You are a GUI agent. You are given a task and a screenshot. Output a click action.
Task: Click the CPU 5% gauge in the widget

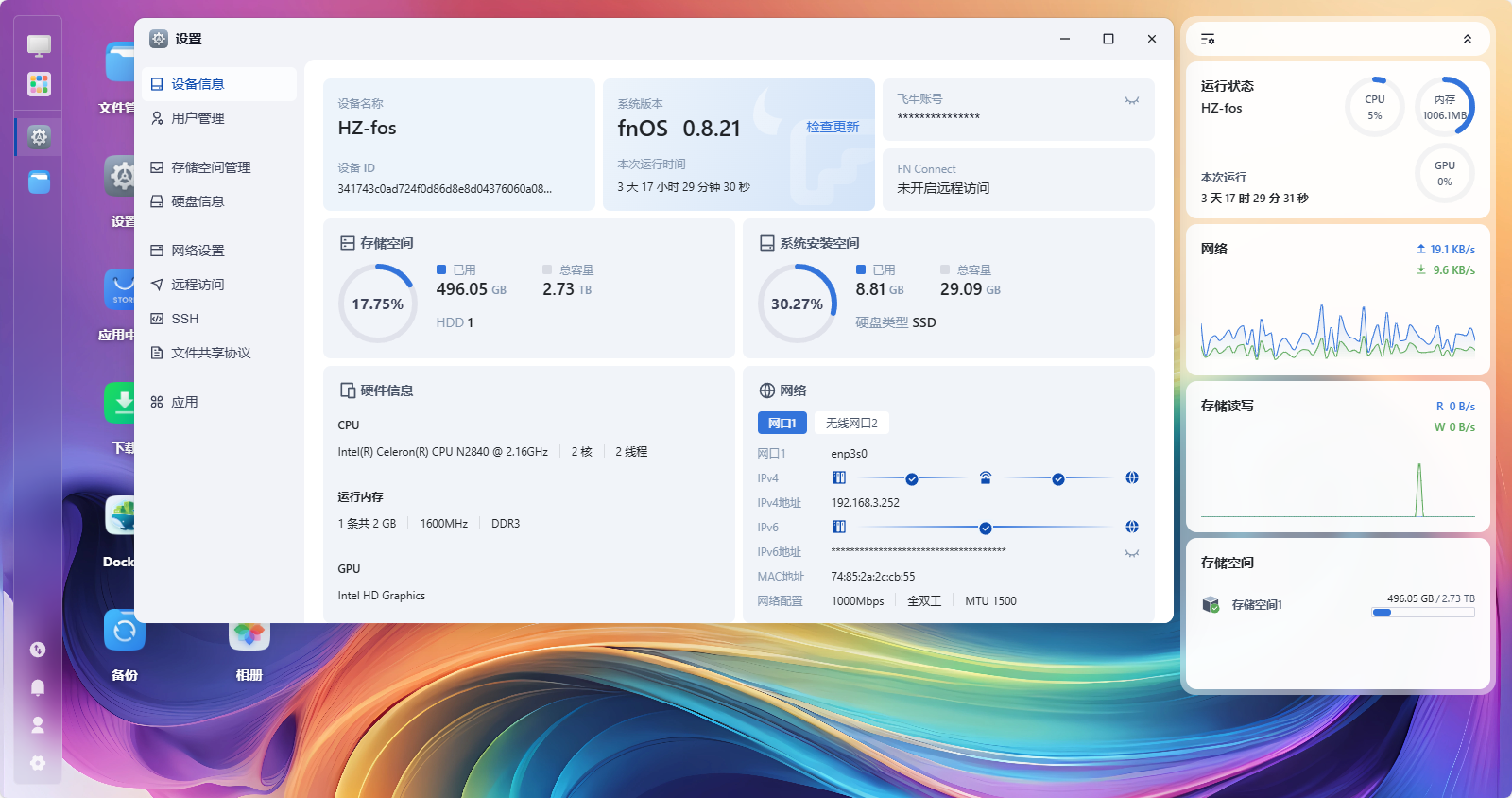[1375, 107]
